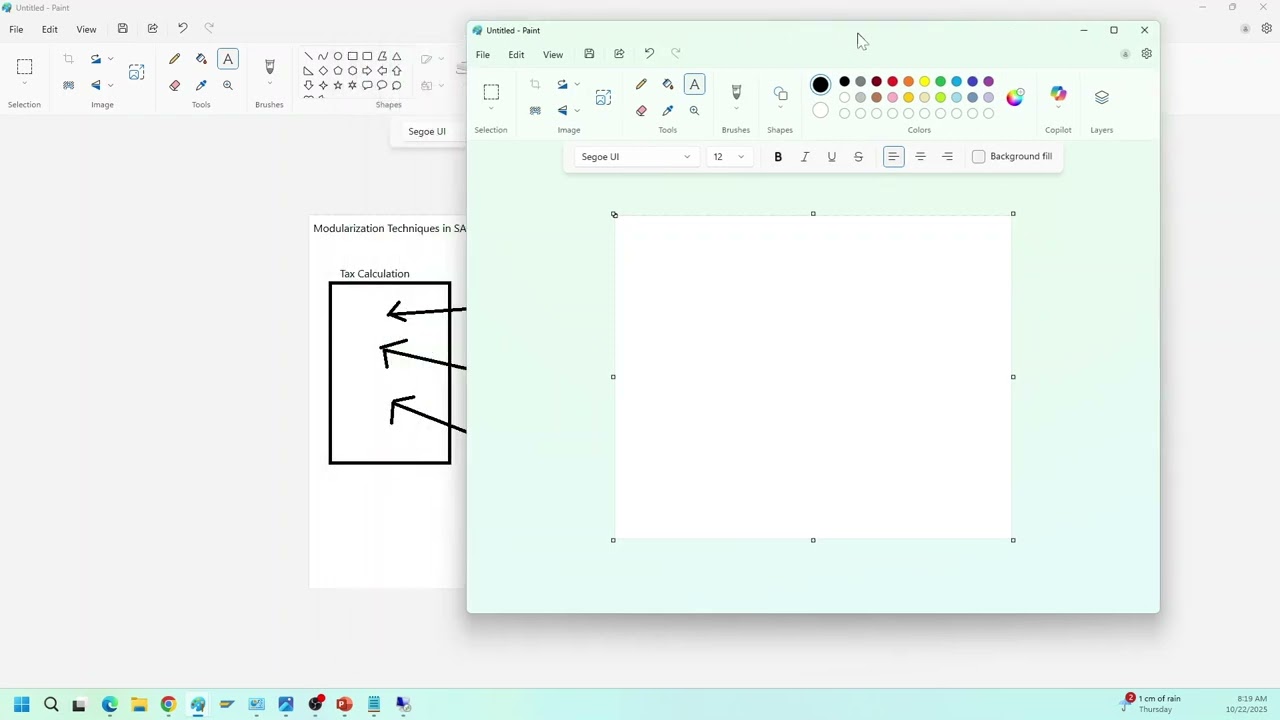
Task: Open the File menu in front Paint window
Action: point(483,54)
